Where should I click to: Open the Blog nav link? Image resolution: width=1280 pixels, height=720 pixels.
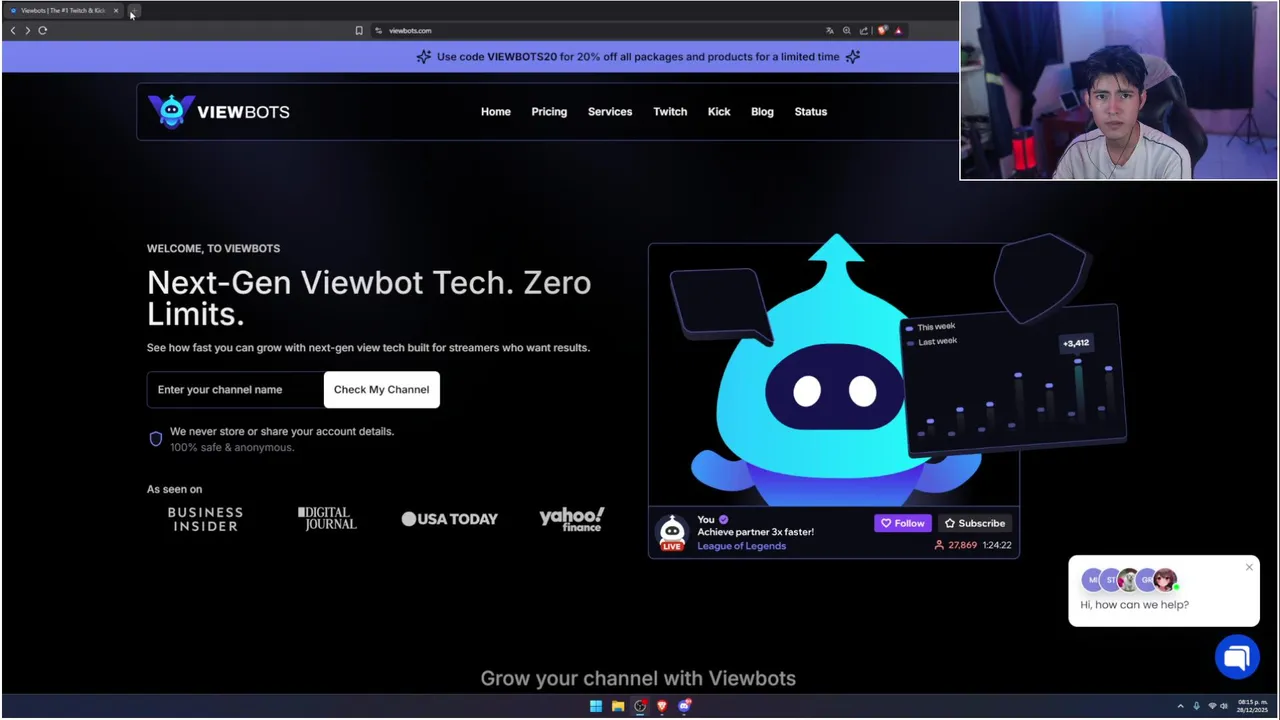(762, 112)
